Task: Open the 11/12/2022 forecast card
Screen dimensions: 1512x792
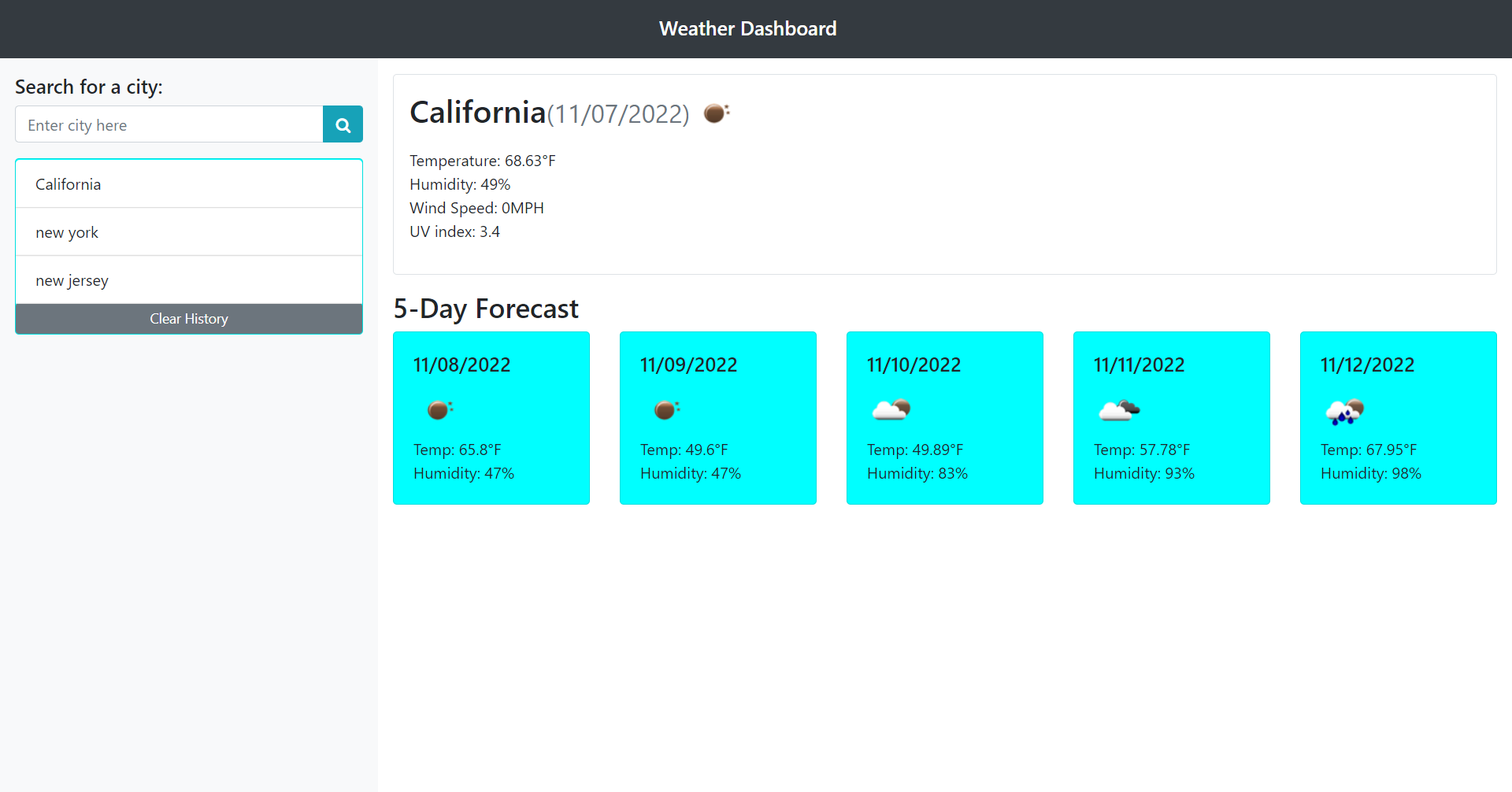Action: click(x=1398, y=418)
